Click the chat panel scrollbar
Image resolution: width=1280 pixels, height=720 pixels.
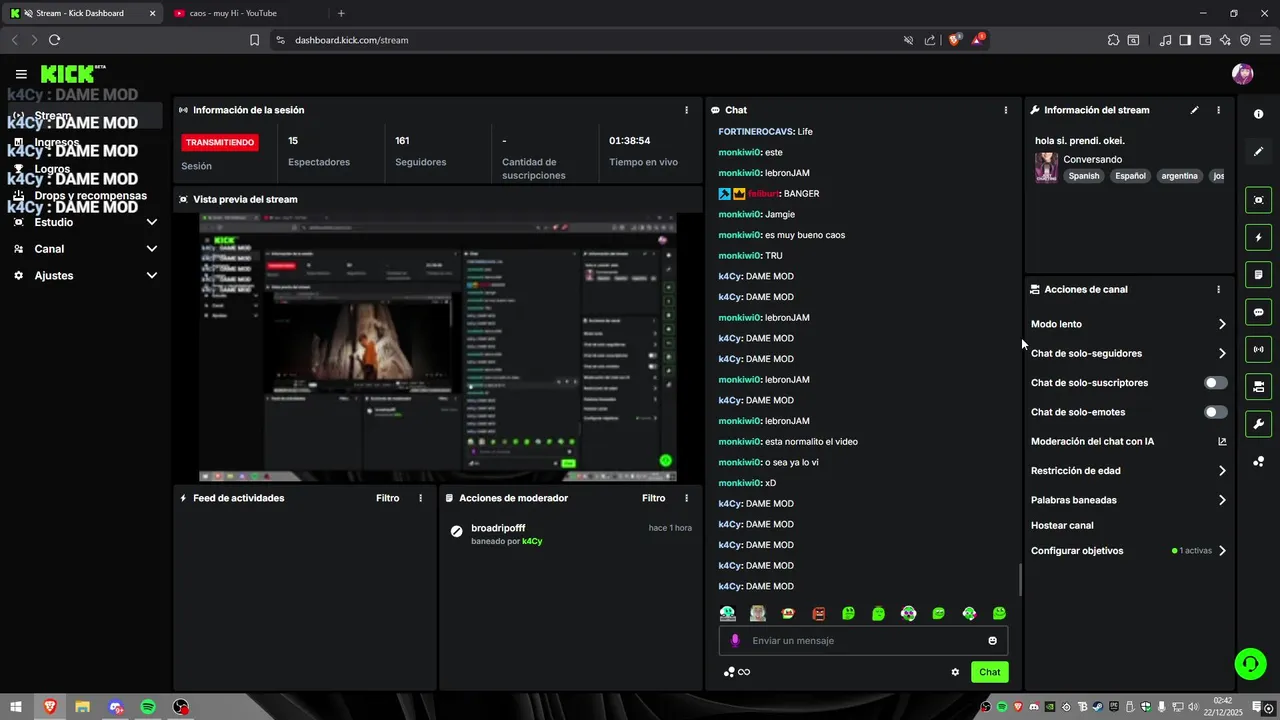click(1019, 579)
